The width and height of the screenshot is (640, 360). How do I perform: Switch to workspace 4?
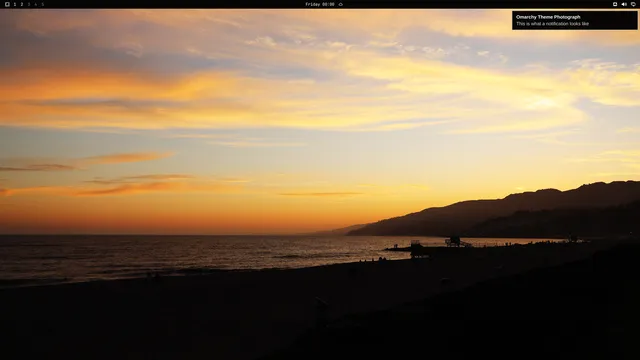(x=36, y=4)
